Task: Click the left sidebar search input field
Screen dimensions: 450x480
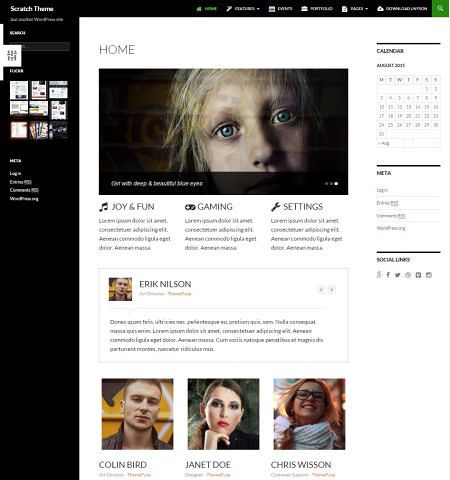Action: (40, 46)
